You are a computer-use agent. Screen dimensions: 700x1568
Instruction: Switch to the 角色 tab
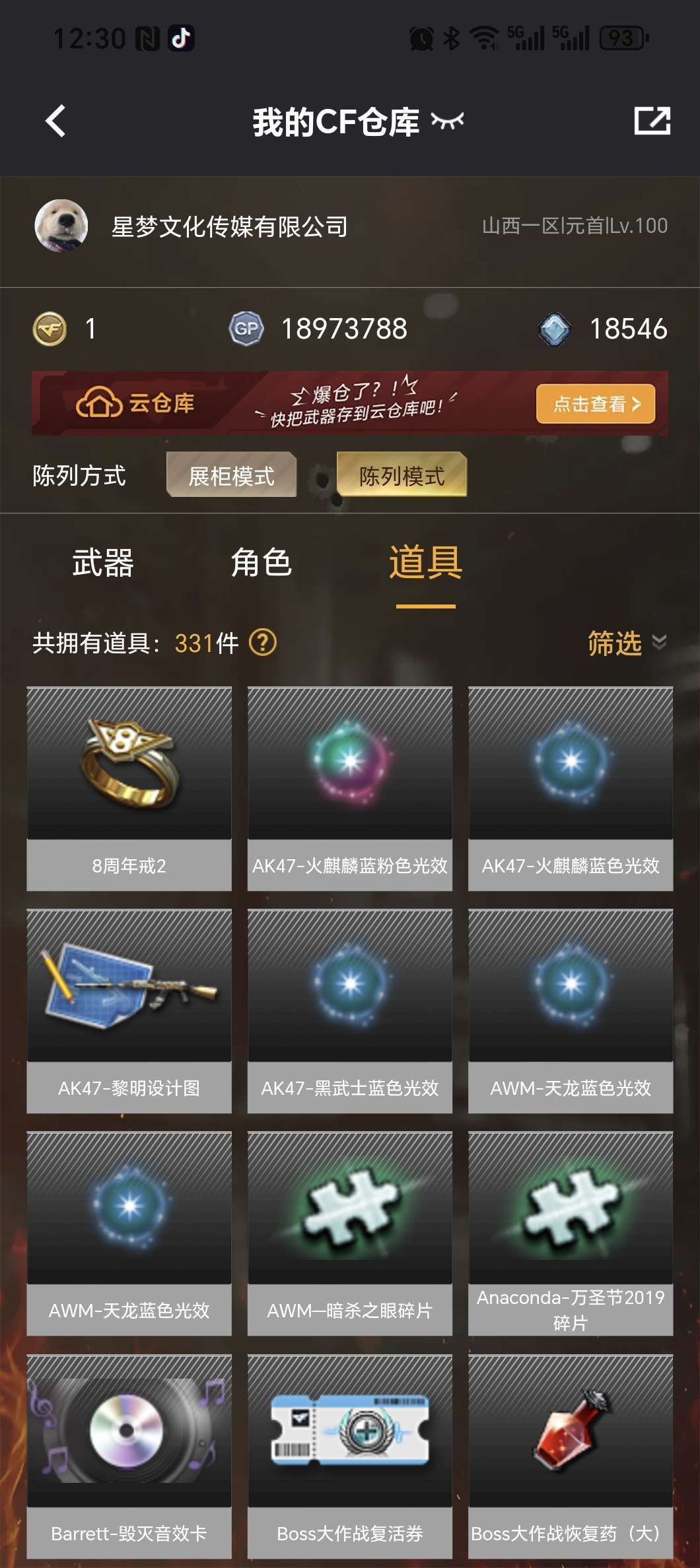pos(262,563)
